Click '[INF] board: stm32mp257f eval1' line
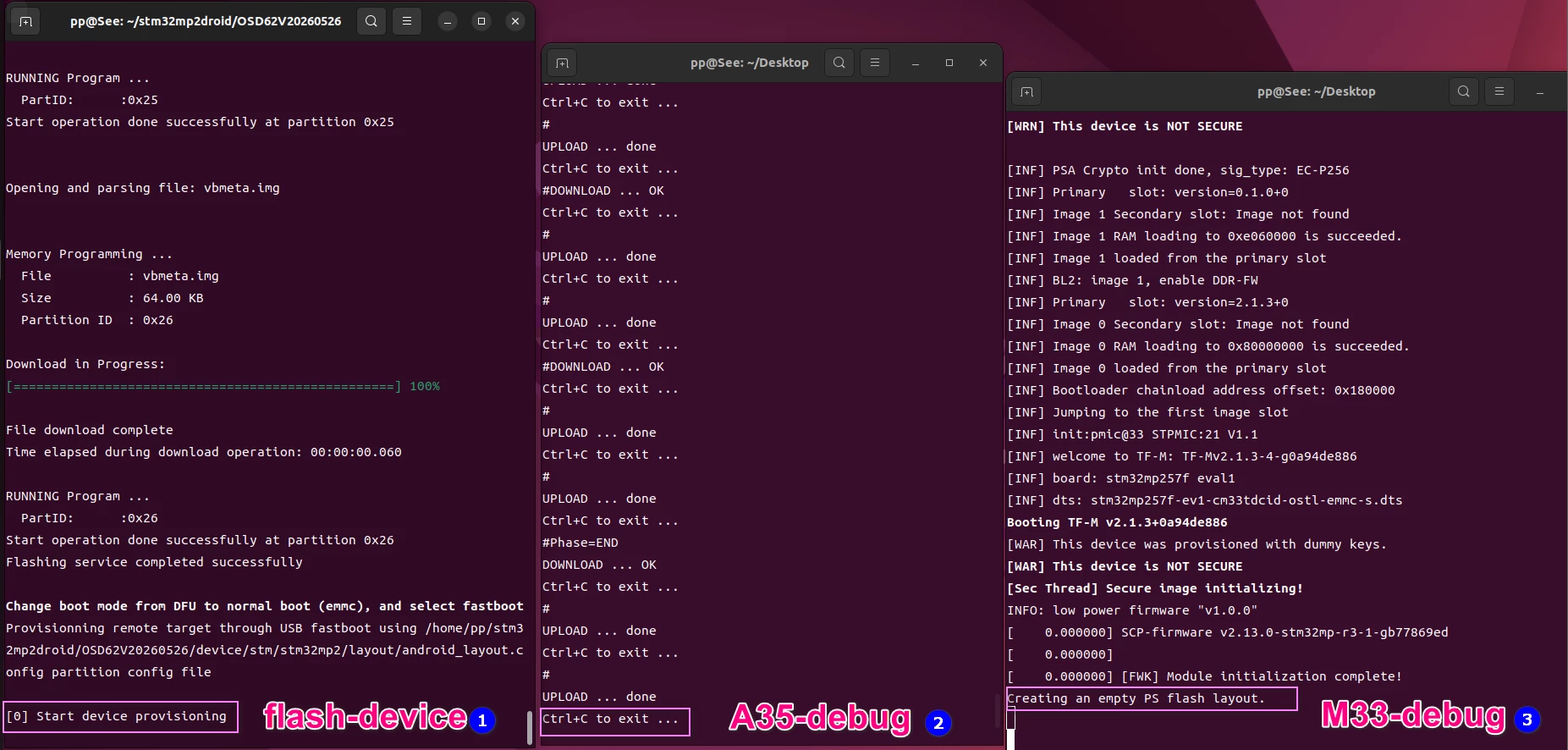The image size is (1568, 750). click(x=1121, y=478)
